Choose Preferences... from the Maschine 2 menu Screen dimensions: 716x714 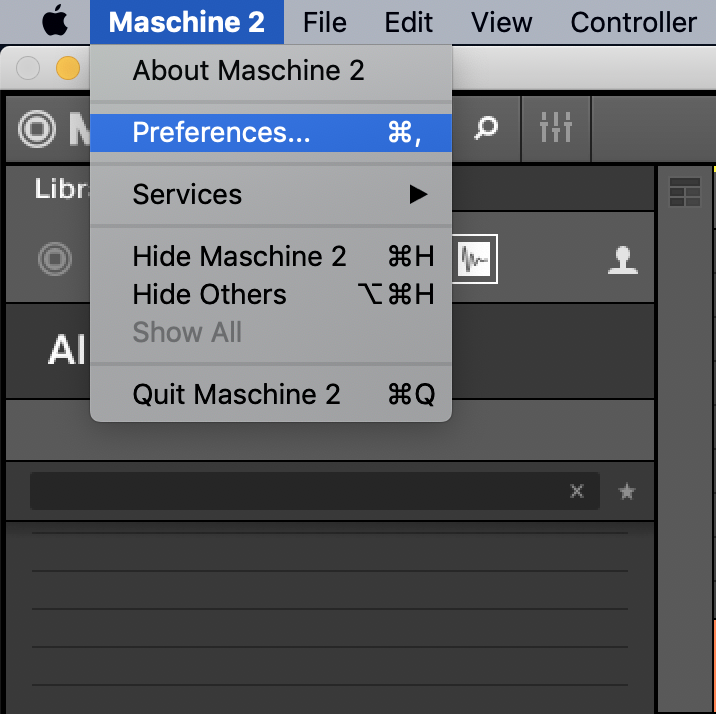271,132
